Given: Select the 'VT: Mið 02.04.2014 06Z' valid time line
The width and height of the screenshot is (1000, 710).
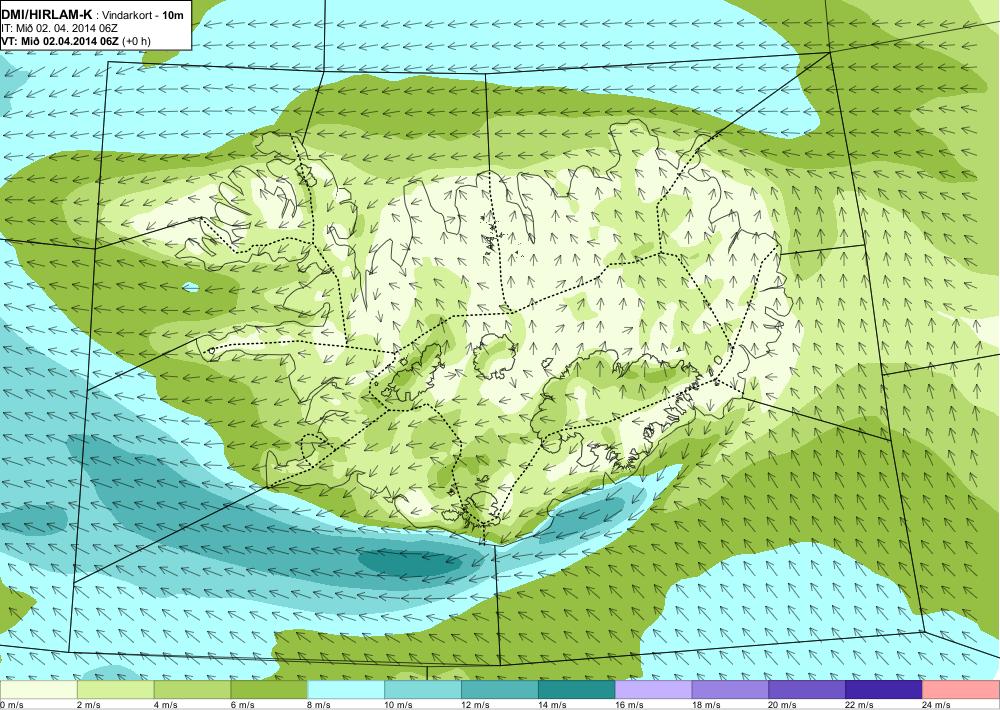Looking at the screenshot, I should [60, 41].
